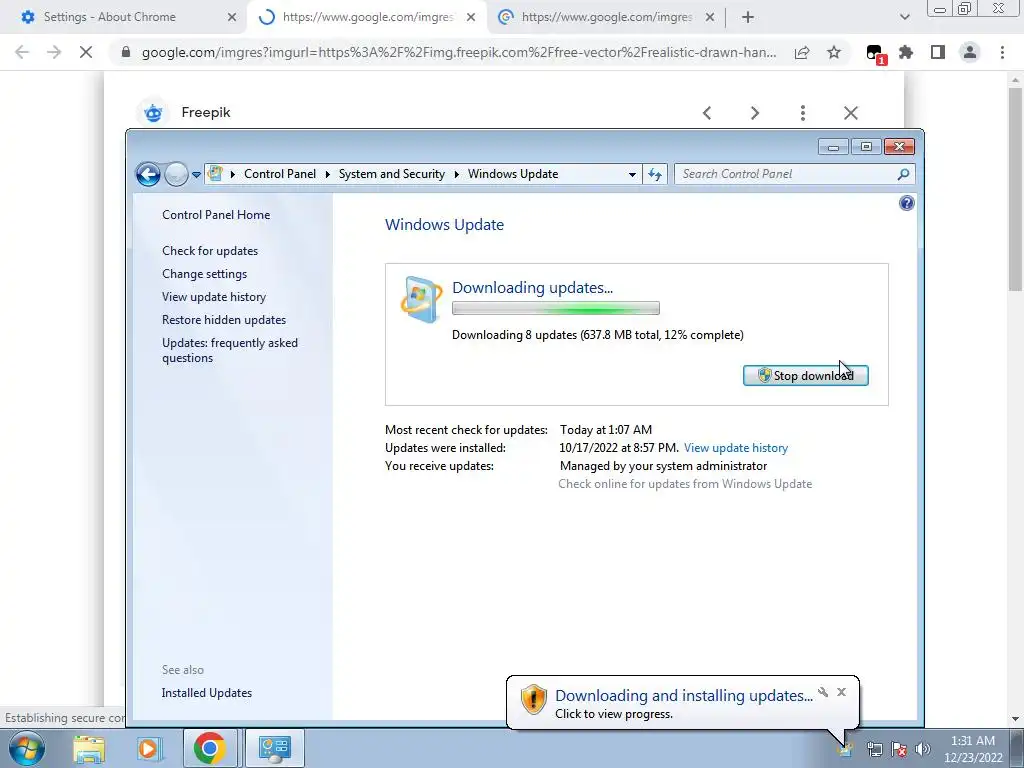Click the share this page icon
The width and height of the screenshot is (1024, 768).
pos(802,52)
